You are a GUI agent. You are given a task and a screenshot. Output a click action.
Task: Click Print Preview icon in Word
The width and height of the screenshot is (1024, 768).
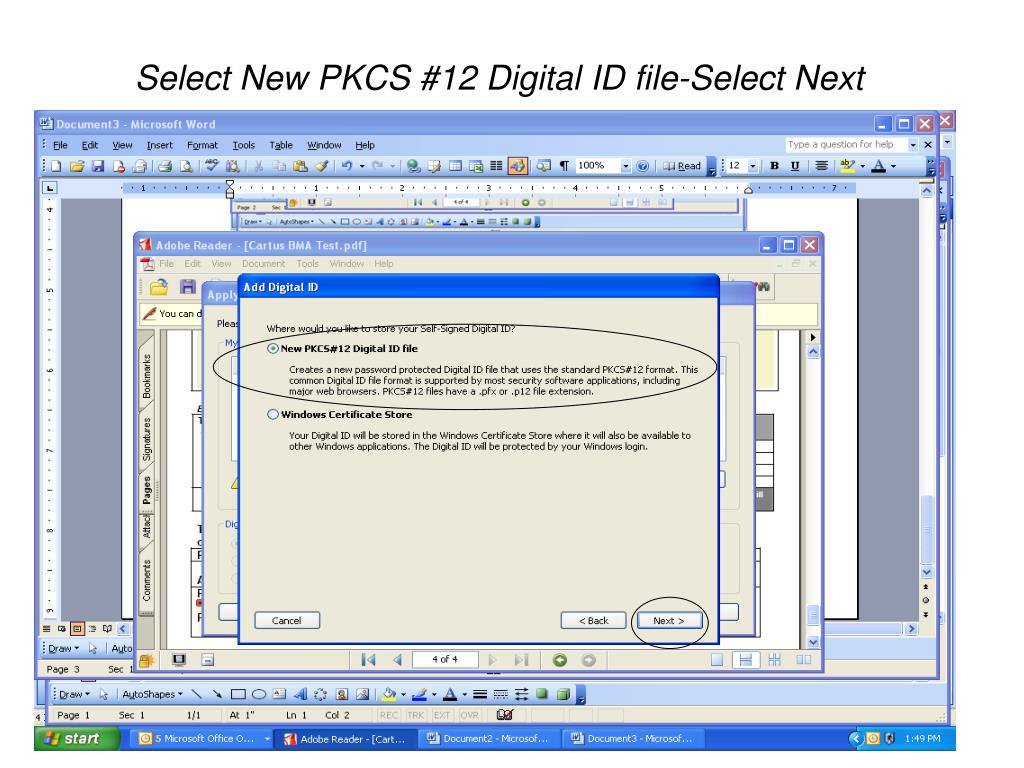point(186,166)
